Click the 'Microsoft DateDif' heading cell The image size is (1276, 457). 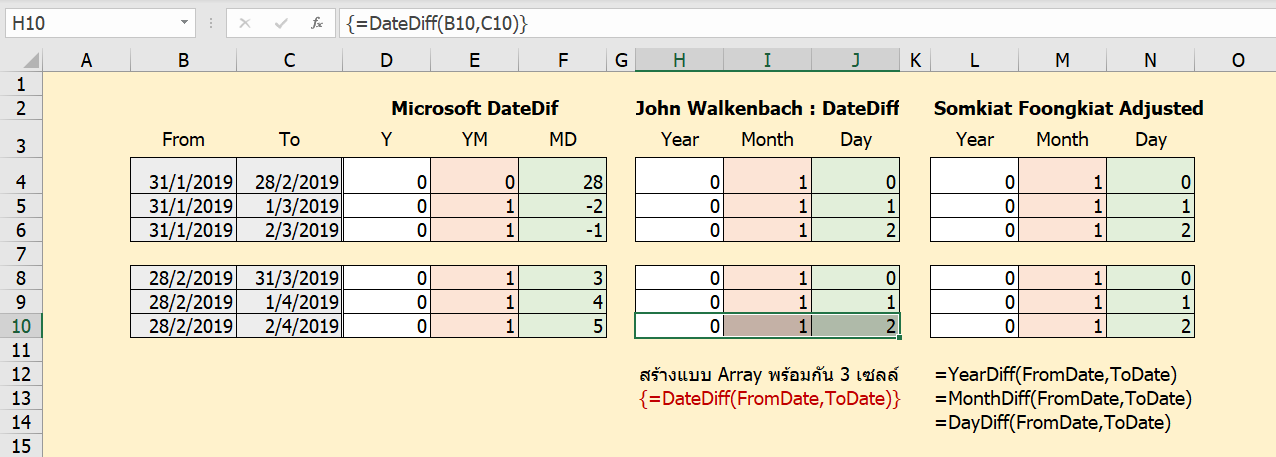pyautogui.click(x=474, y=108)
